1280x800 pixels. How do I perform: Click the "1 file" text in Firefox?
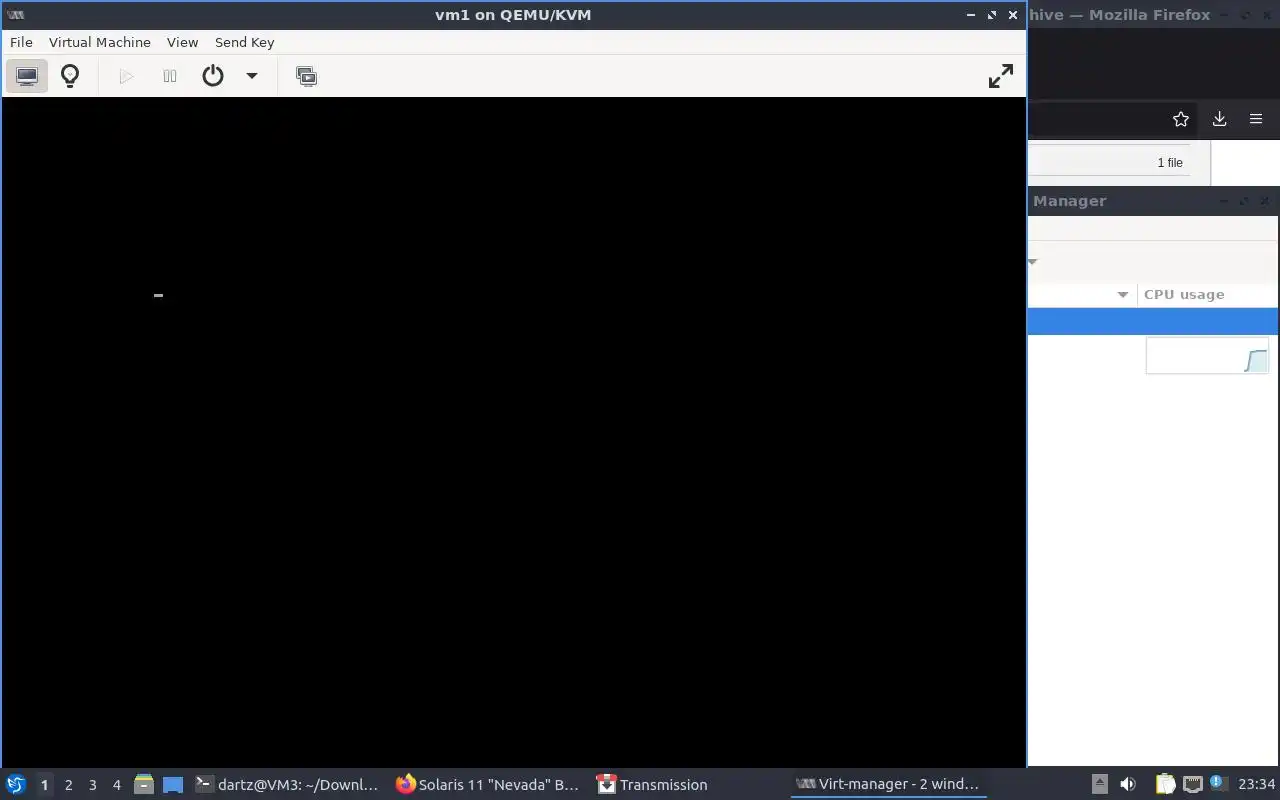(1170, 163)
